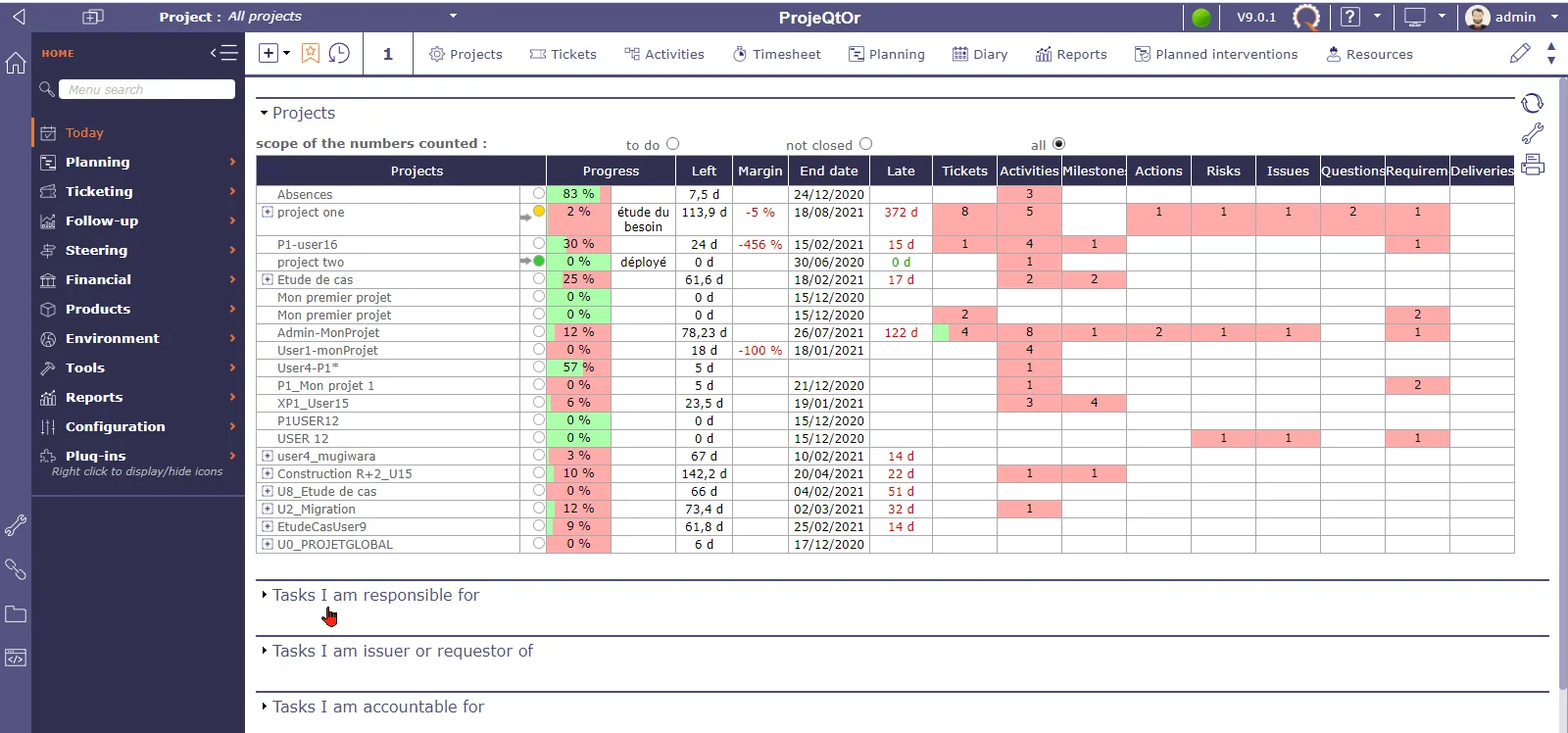This screenshot has width=1568, height=733.
Task: Click the Home house icon
Action: click(x=16, y=63)
